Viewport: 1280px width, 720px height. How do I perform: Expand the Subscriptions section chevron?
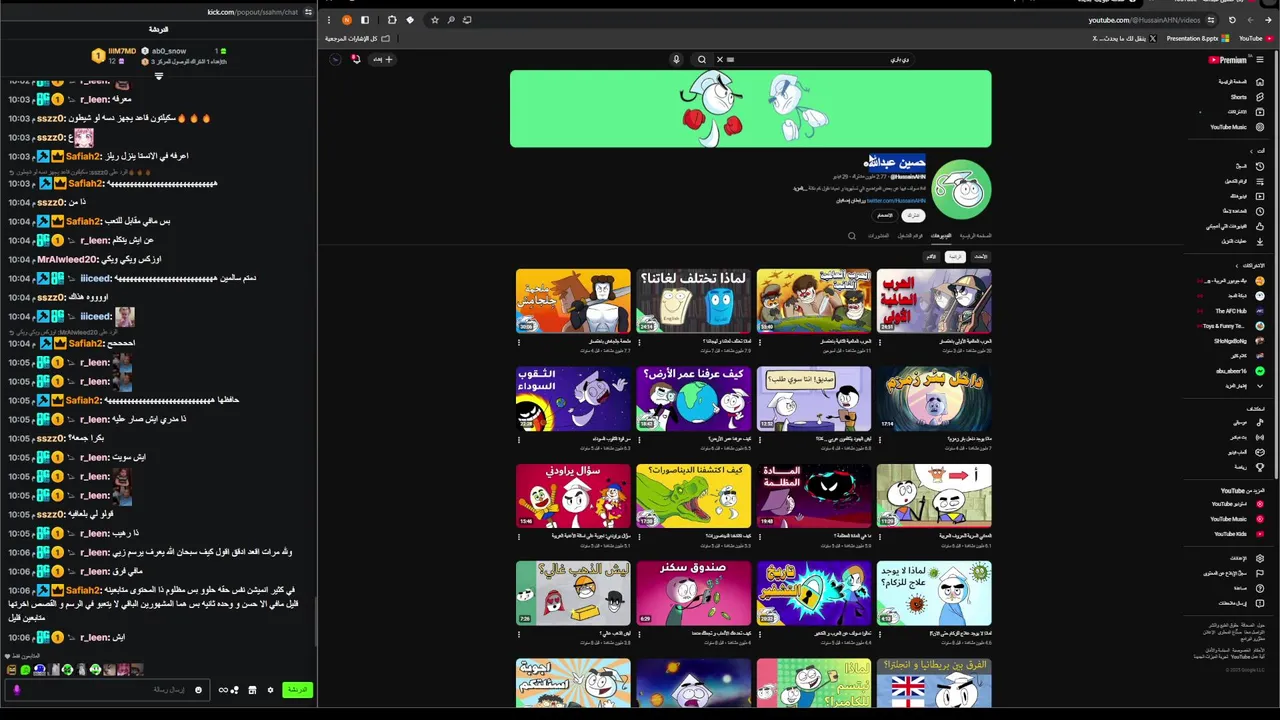coord(1236,265)
